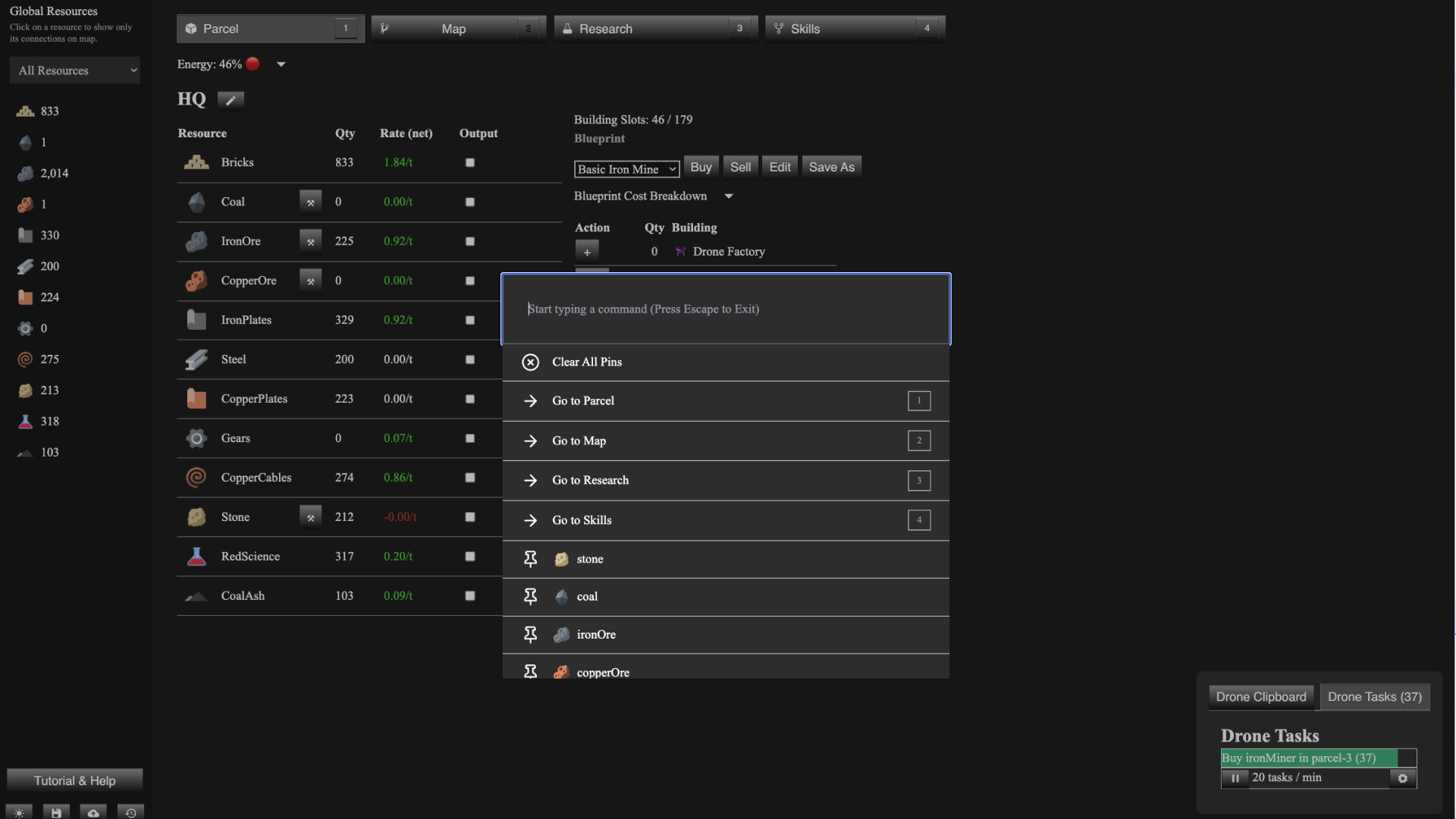This screenshot has height=819, width=1456.
Task: Click the Clear All Pins circled X icon
Action: (x=530, y=362)
